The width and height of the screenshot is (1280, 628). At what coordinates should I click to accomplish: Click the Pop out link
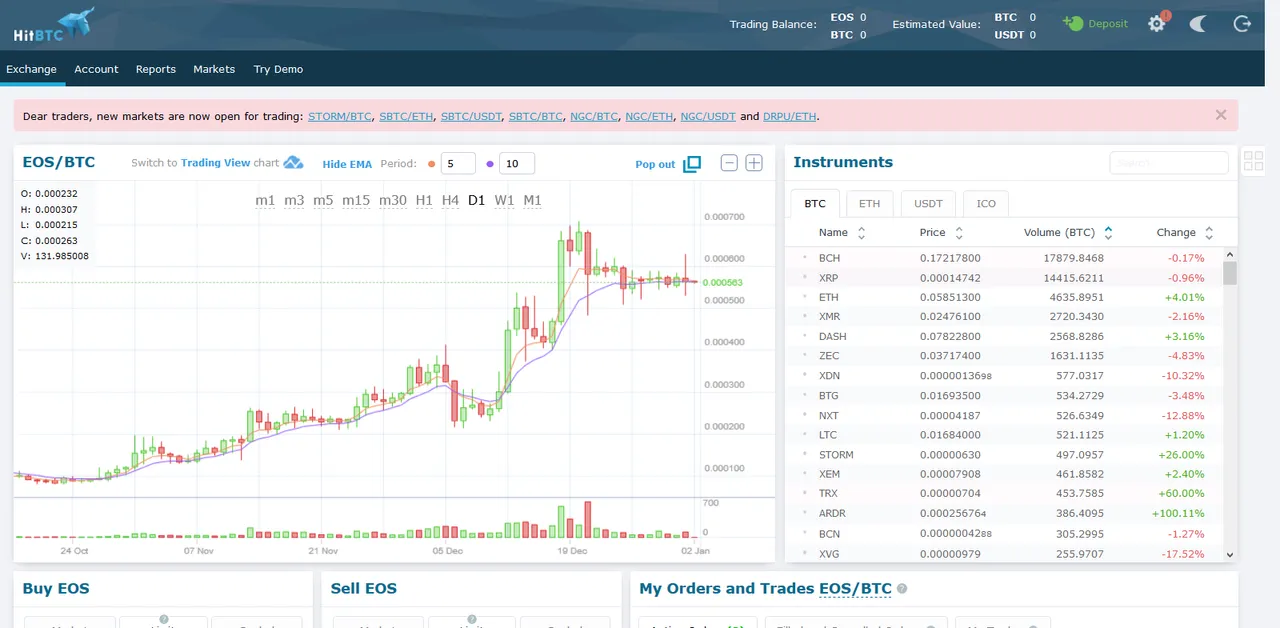(x=655, y=164)
